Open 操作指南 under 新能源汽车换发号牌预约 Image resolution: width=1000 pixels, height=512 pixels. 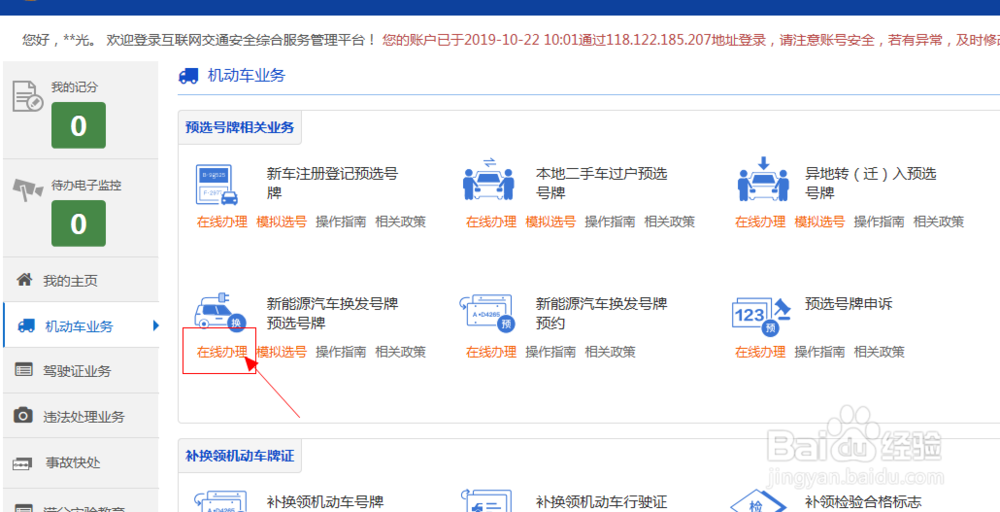pos(550,351)
